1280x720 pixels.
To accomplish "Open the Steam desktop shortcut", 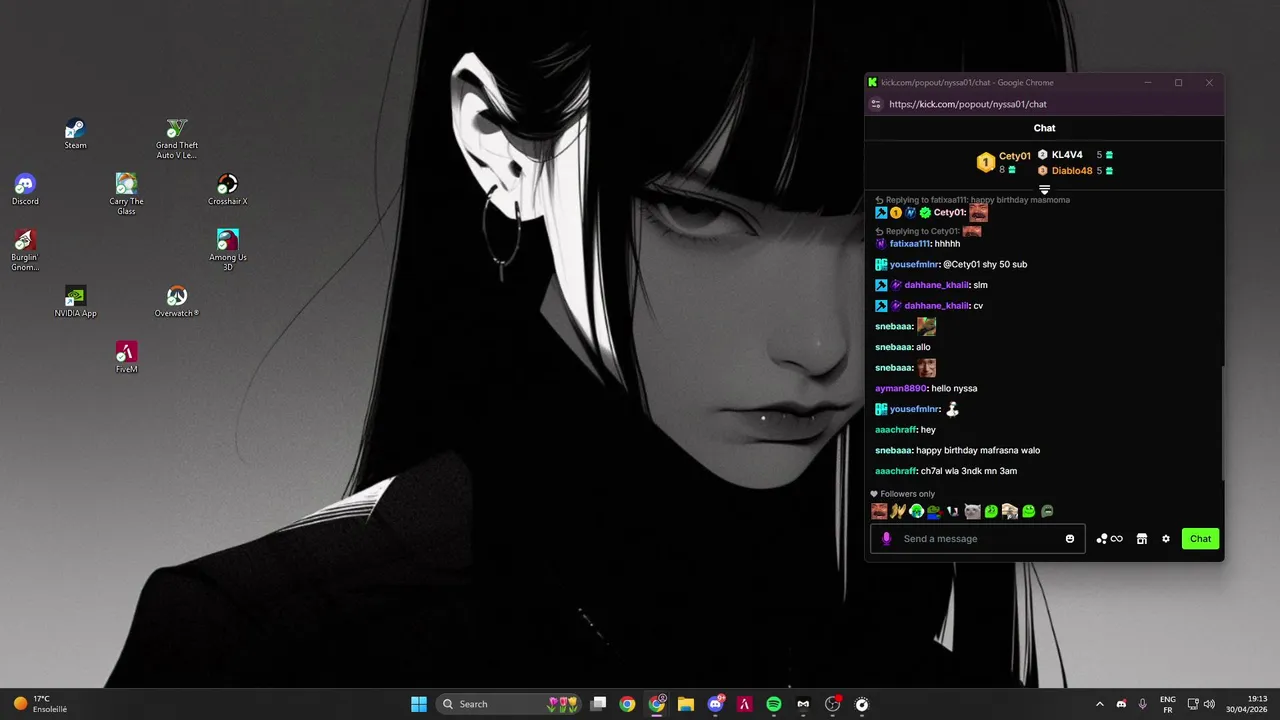I will 75,134.
